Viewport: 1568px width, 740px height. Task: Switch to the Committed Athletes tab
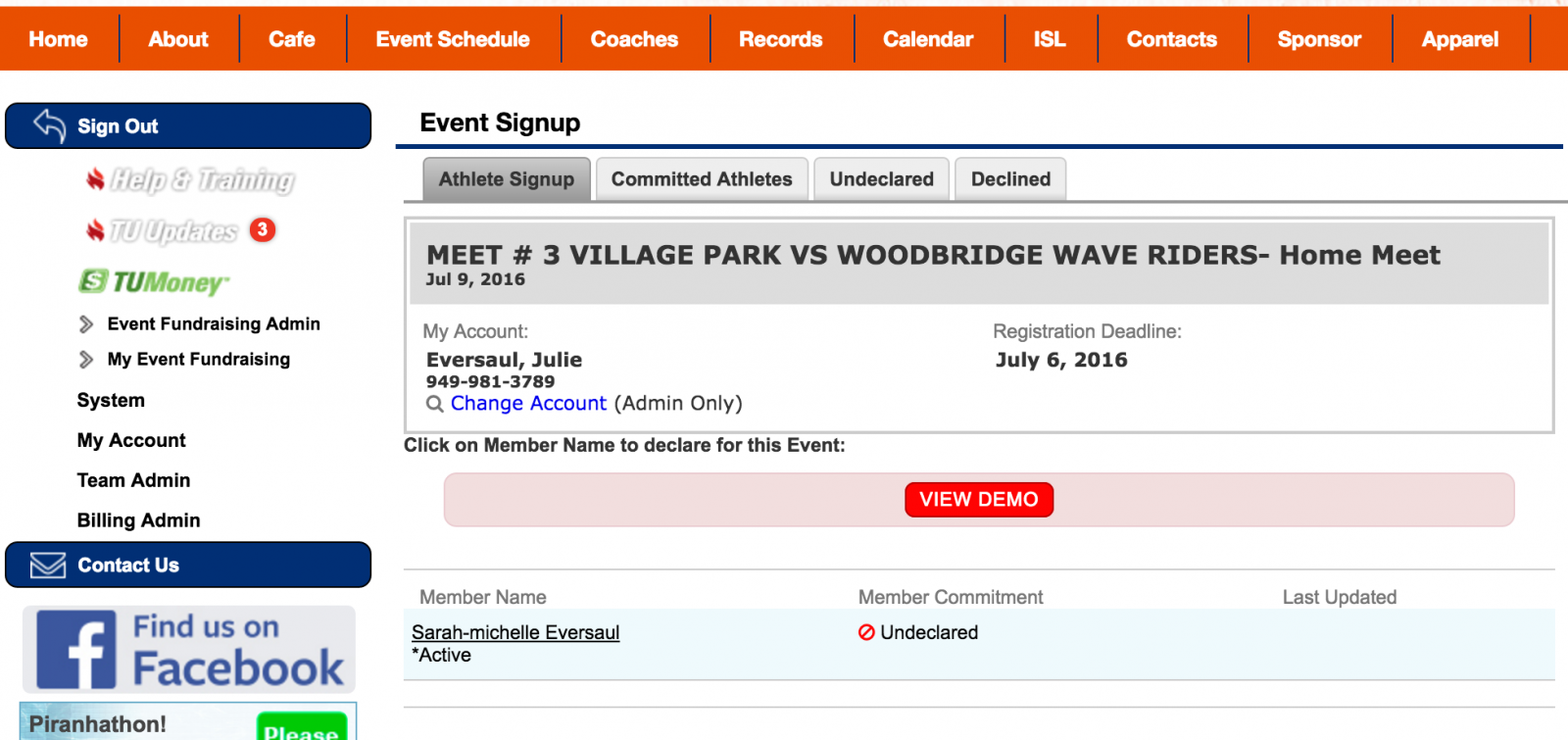pyautogui.click(x=702, y=179)
